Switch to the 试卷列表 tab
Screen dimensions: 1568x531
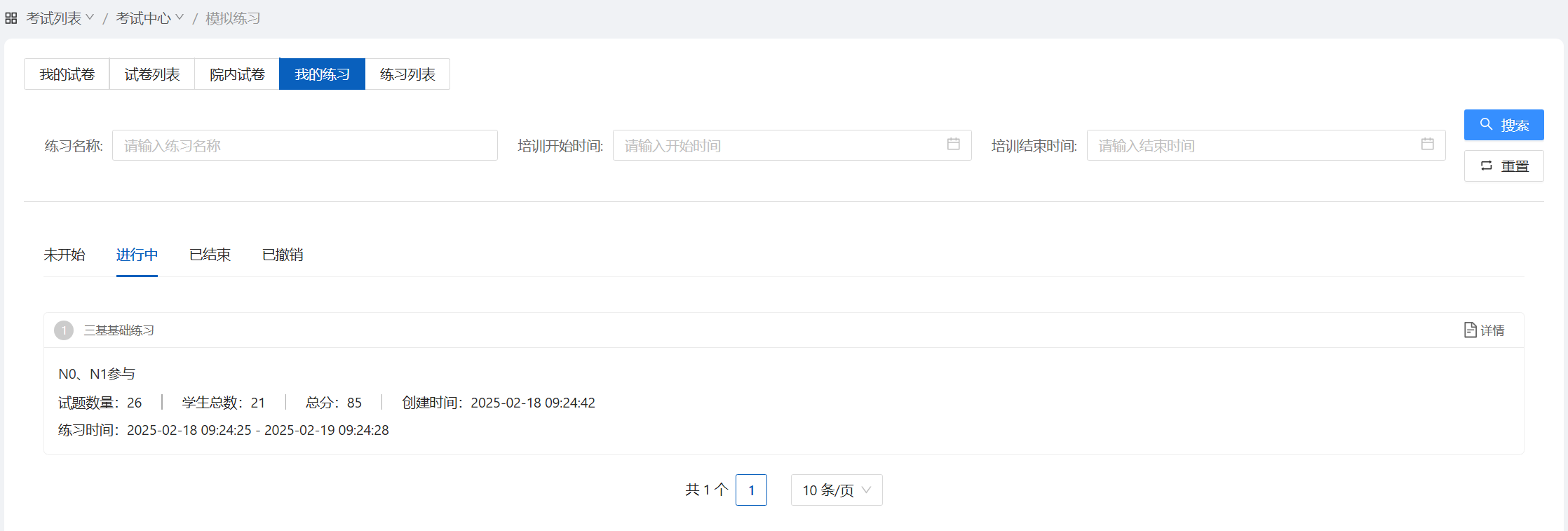pyautogui.click(x=152, y=74)
